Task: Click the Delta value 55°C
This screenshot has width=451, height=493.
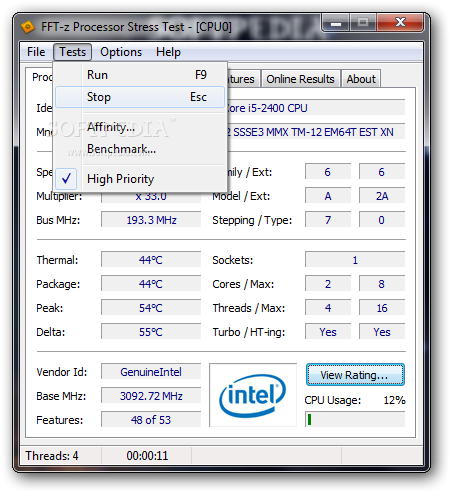Action: (x=151, y=332)
